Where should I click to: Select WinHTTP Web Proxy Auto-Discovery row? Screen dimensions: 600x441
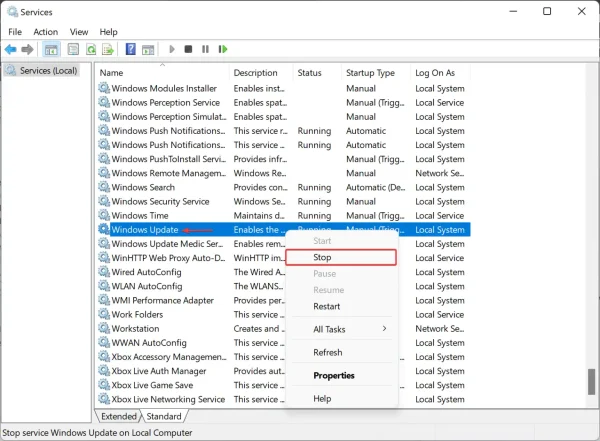(x=284, y=258)
